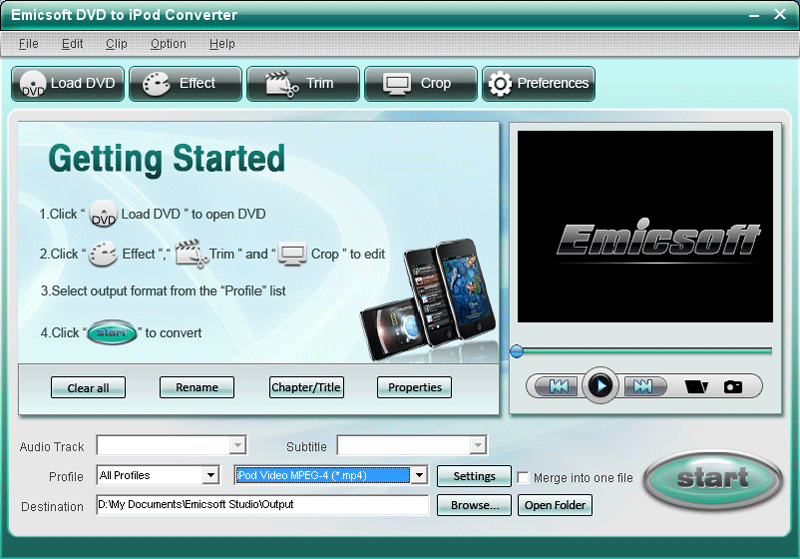Viewport: 800px width, 559px height.
Task: Skip to next chapter in preview
Action: (x=643, y=386)
